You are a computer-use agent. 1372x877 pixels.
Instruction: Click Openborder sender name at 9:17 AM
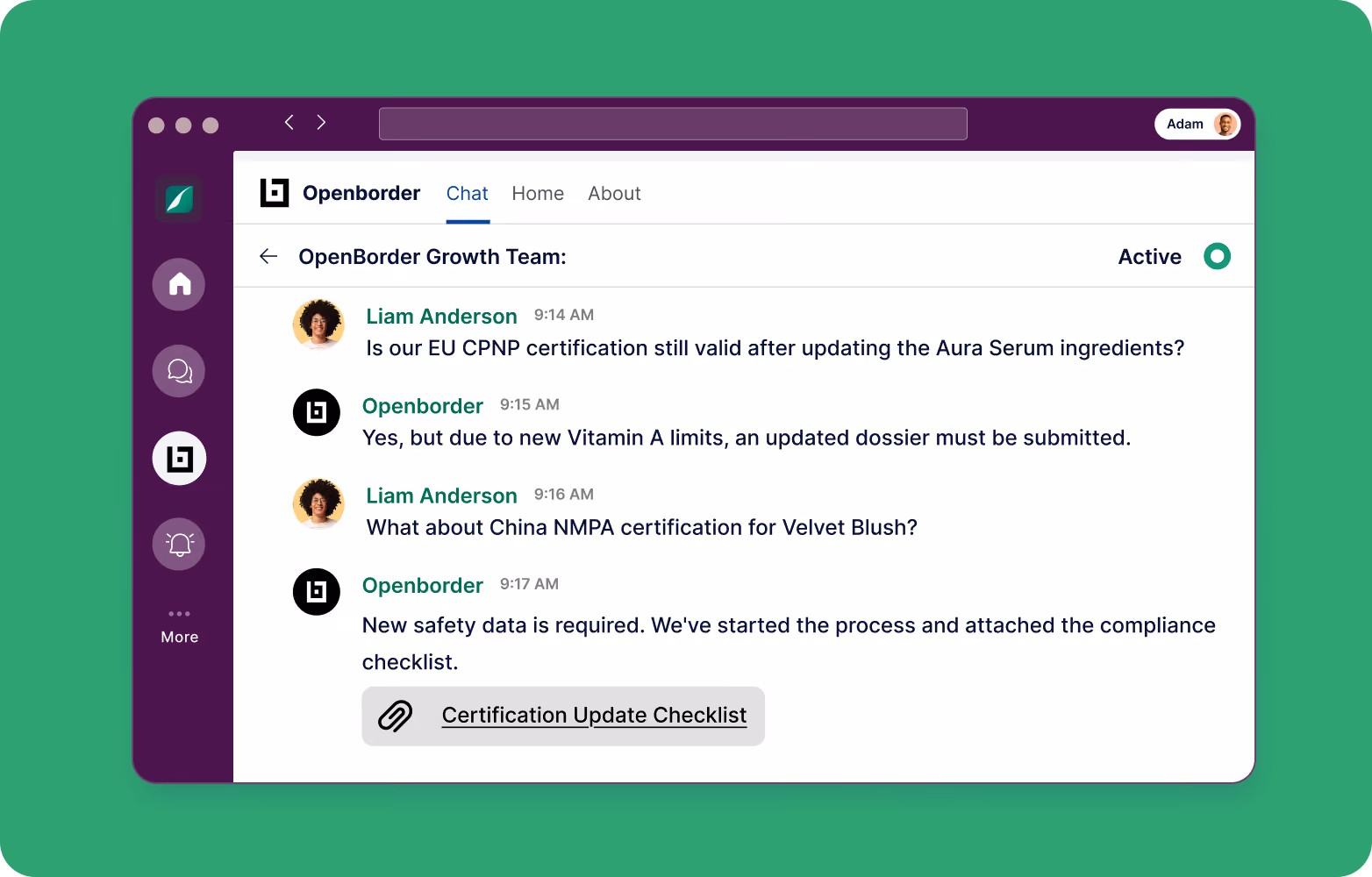pyautogui.click(x=423, y=586)
